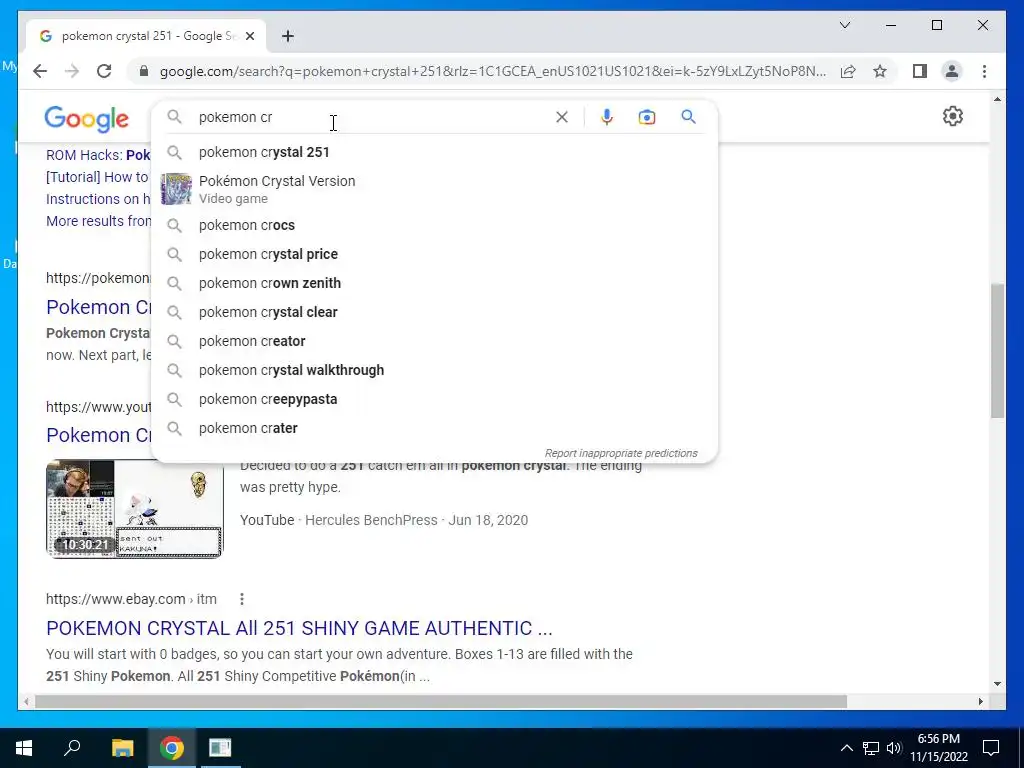Open network status tray icon
Viewport: 1024px width, 768px height.
871,748
